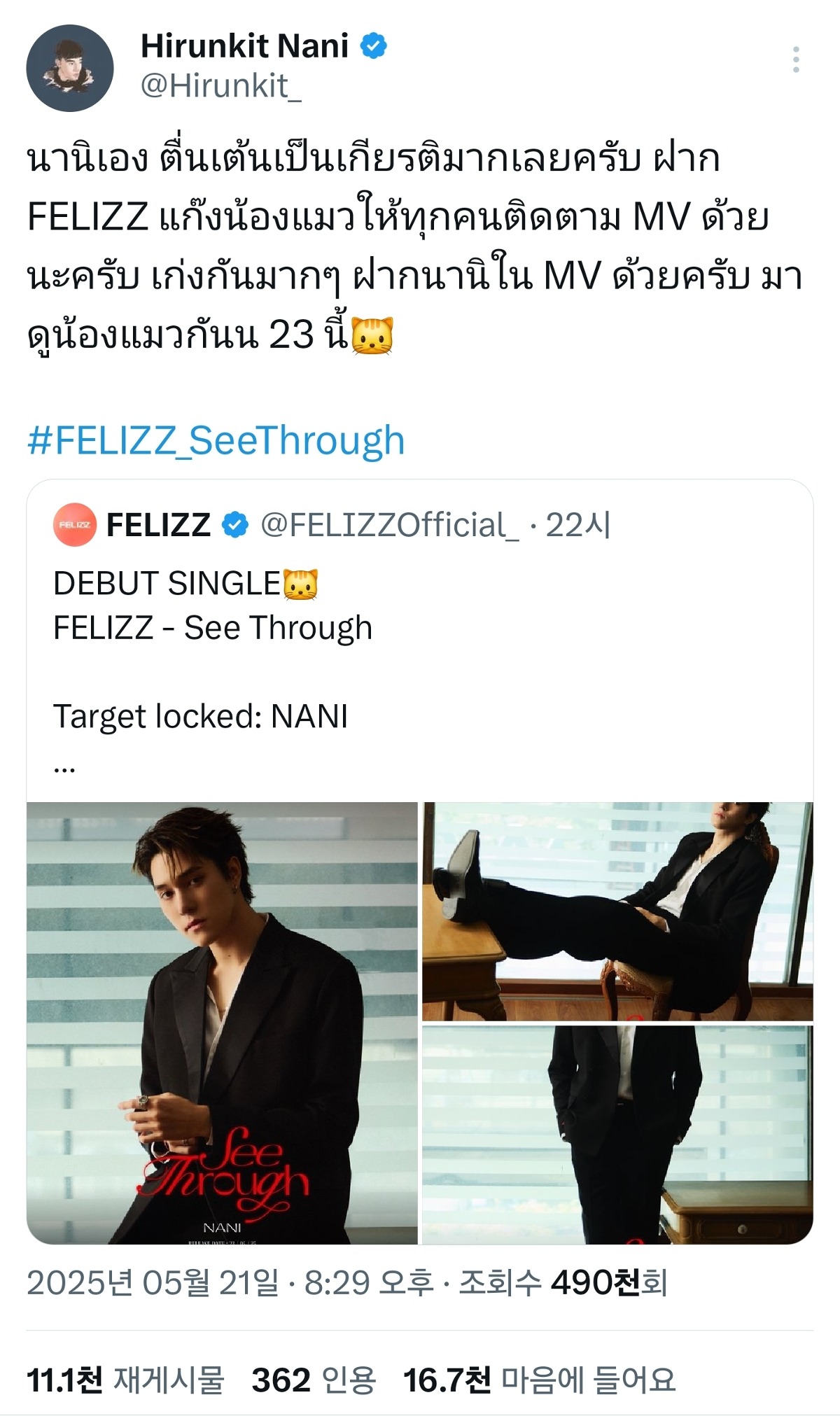840x1416 pixels.
Task: Open the bottom-right standing suit photo
Action: point(617,1134)
